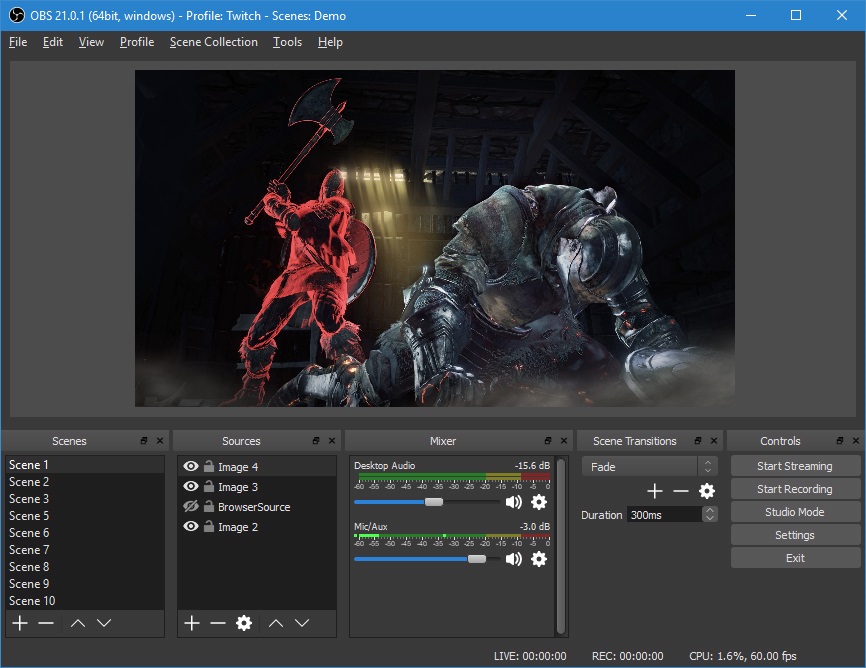Add a new scene with plus icon
866x668 pixels.
[x=20, y=623]
